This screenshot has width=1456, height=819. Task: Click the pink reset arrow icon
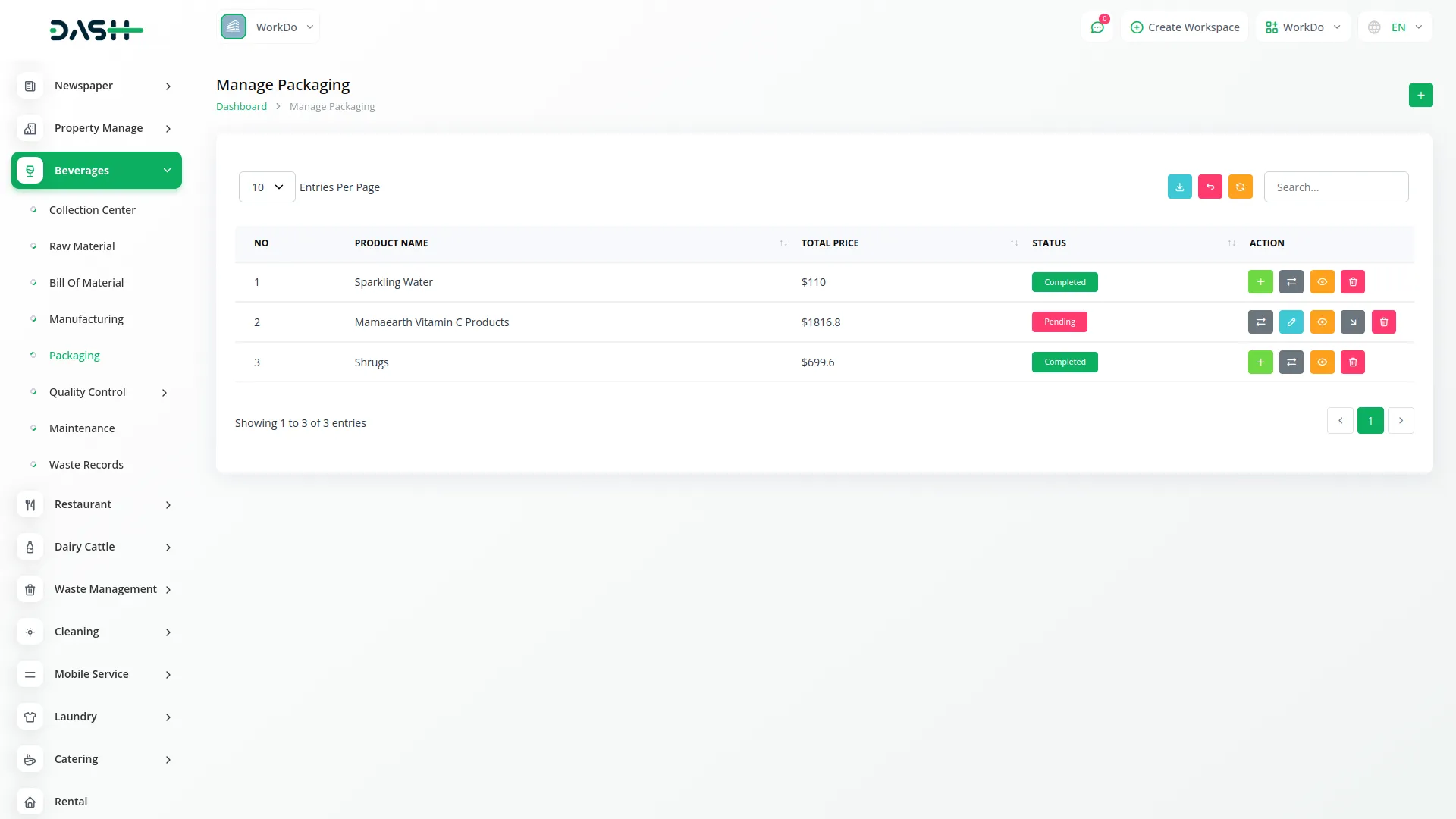click(x=1210, y=187)
